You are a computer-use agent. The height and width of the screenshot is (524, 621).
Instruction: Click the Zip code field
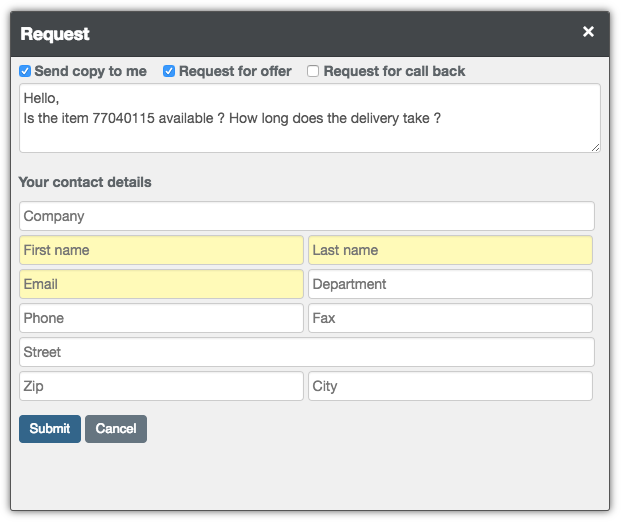(x=161, y=386)
